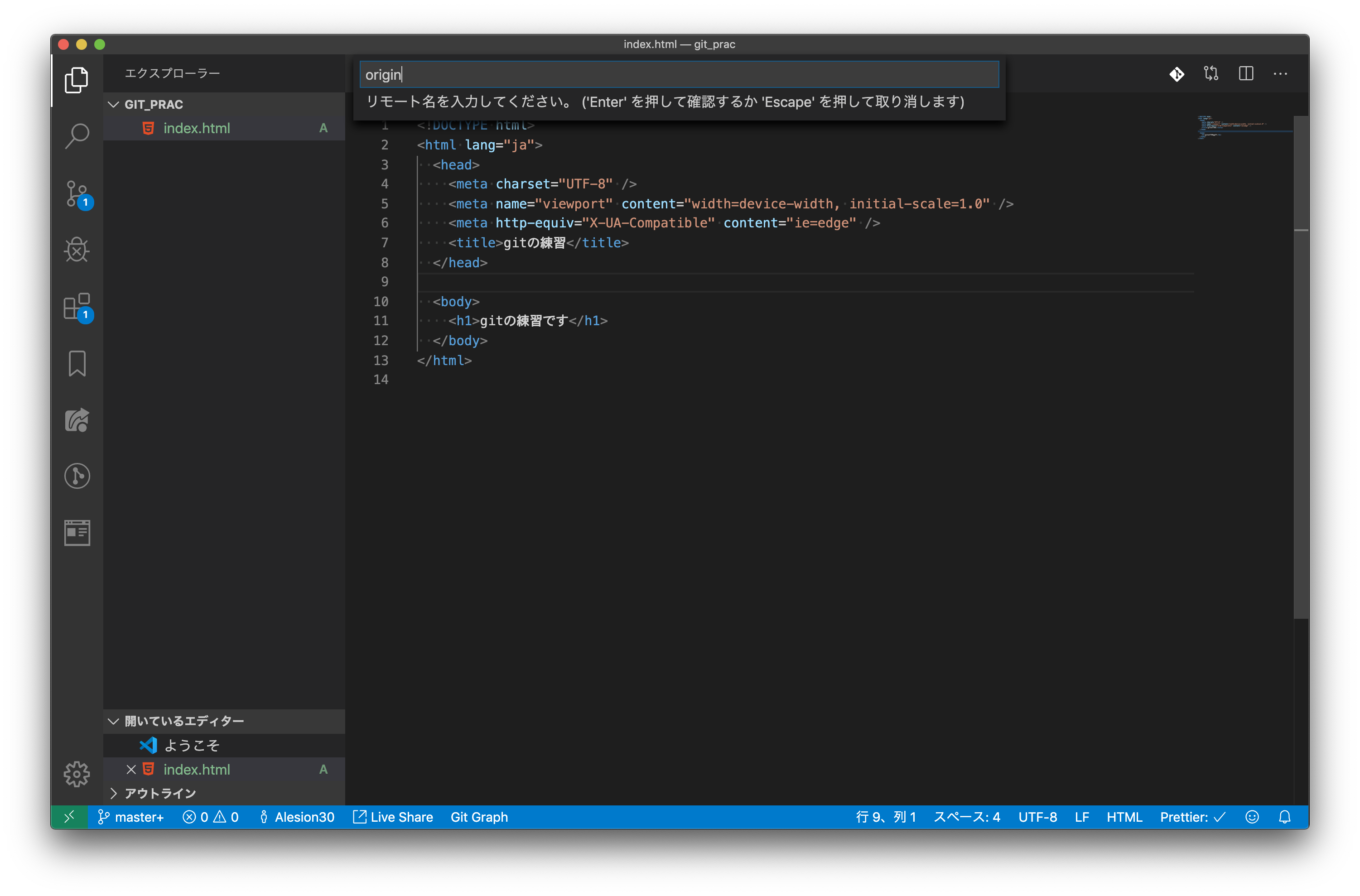Click the opening <body> tag
The image size is (1360, 896).
pyautogui.click(x=455, y=302)
